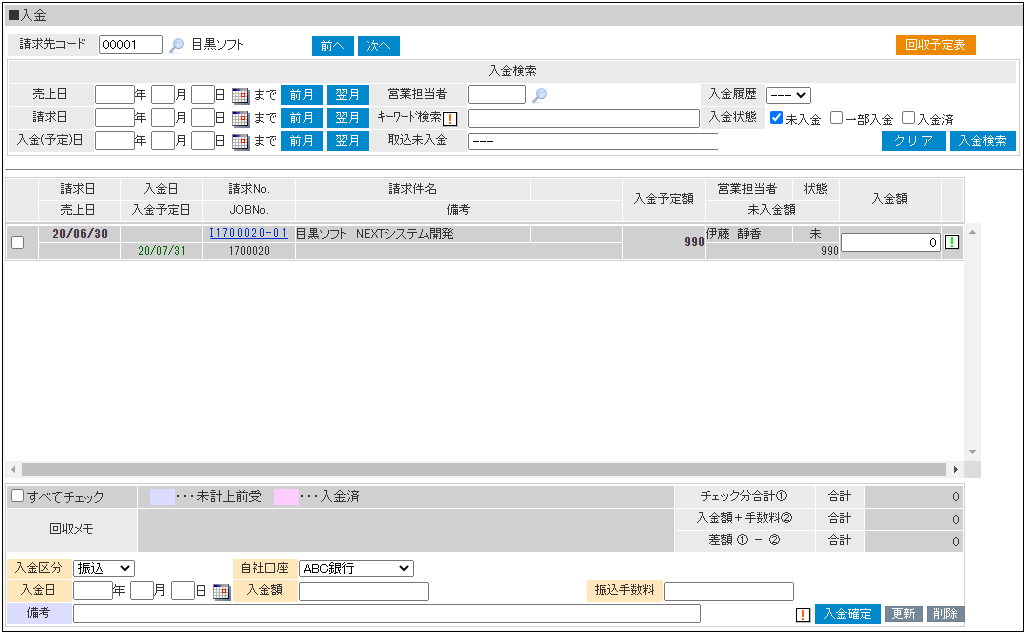Click the date cell 20/06/30

80,234
